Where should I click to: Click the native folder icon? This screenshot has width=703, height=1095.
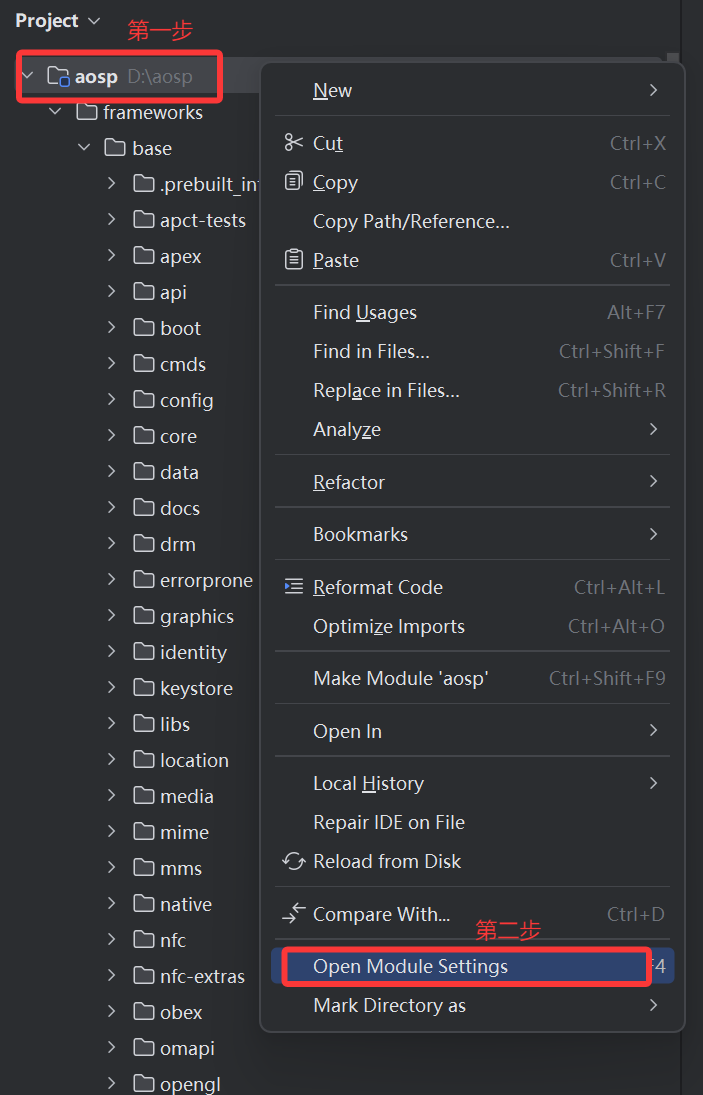click(x=144, y=904)
